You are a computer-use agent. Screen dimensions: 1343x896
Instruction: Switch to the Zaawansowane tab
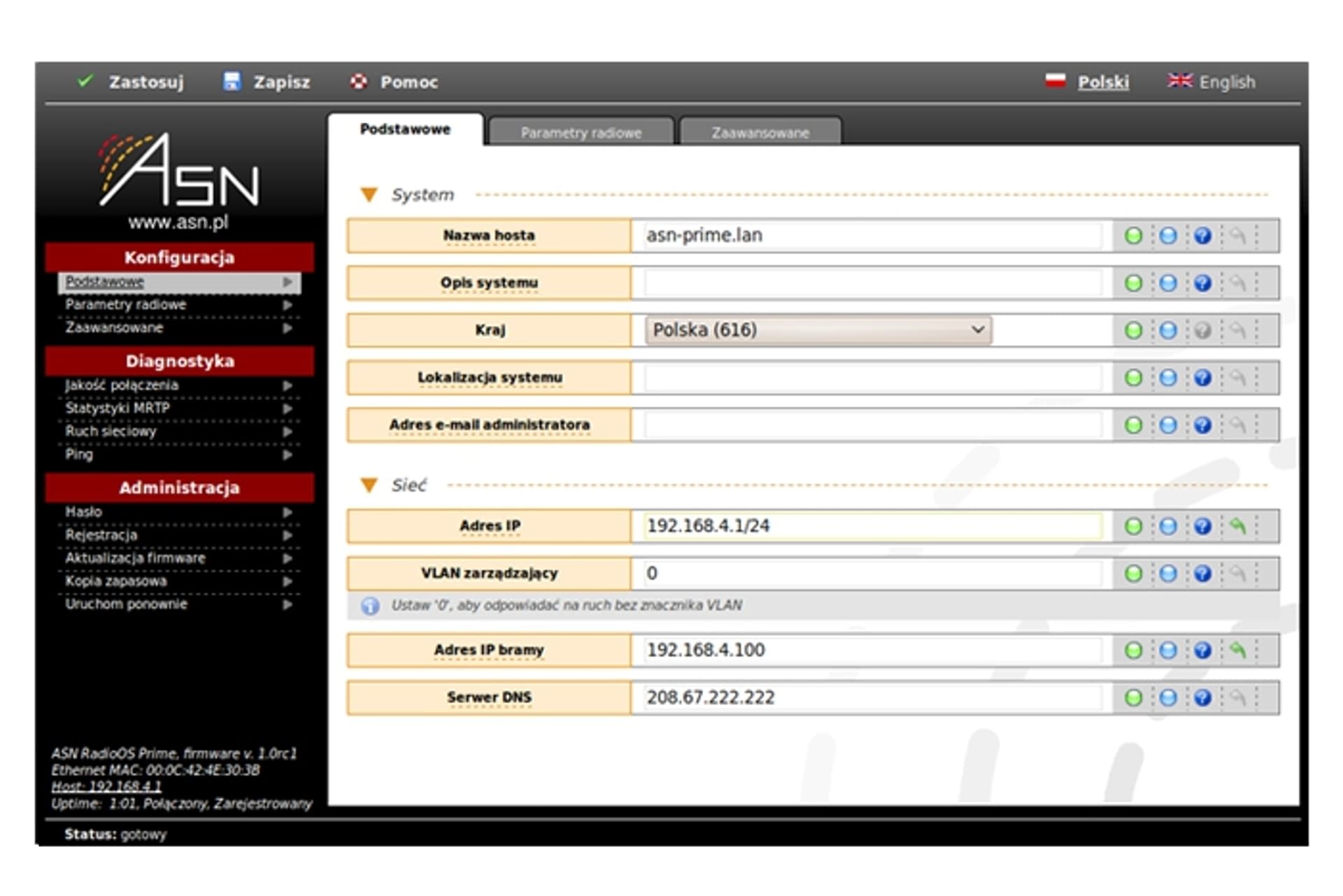click(760, 132)
